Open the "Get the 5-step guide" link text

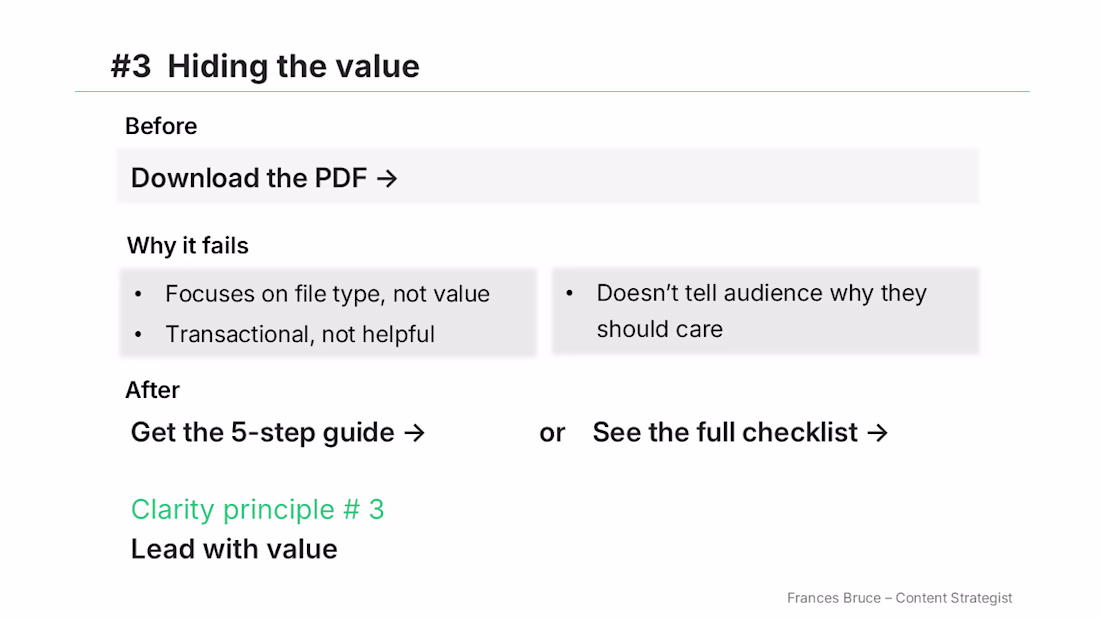[262, 433]
